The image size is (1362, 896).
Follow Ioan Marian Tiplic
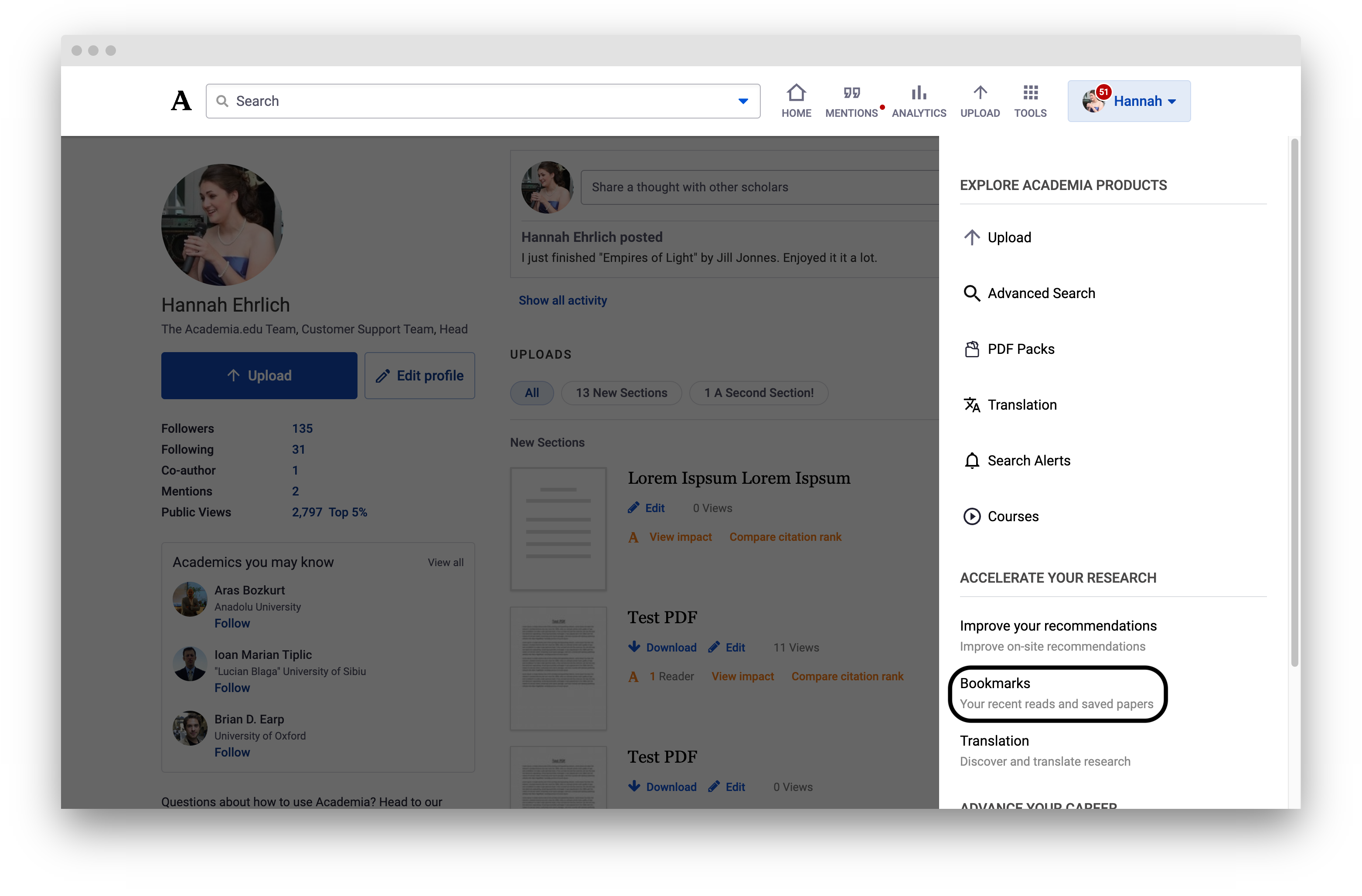pyautogui.click(x=232, y=688)
